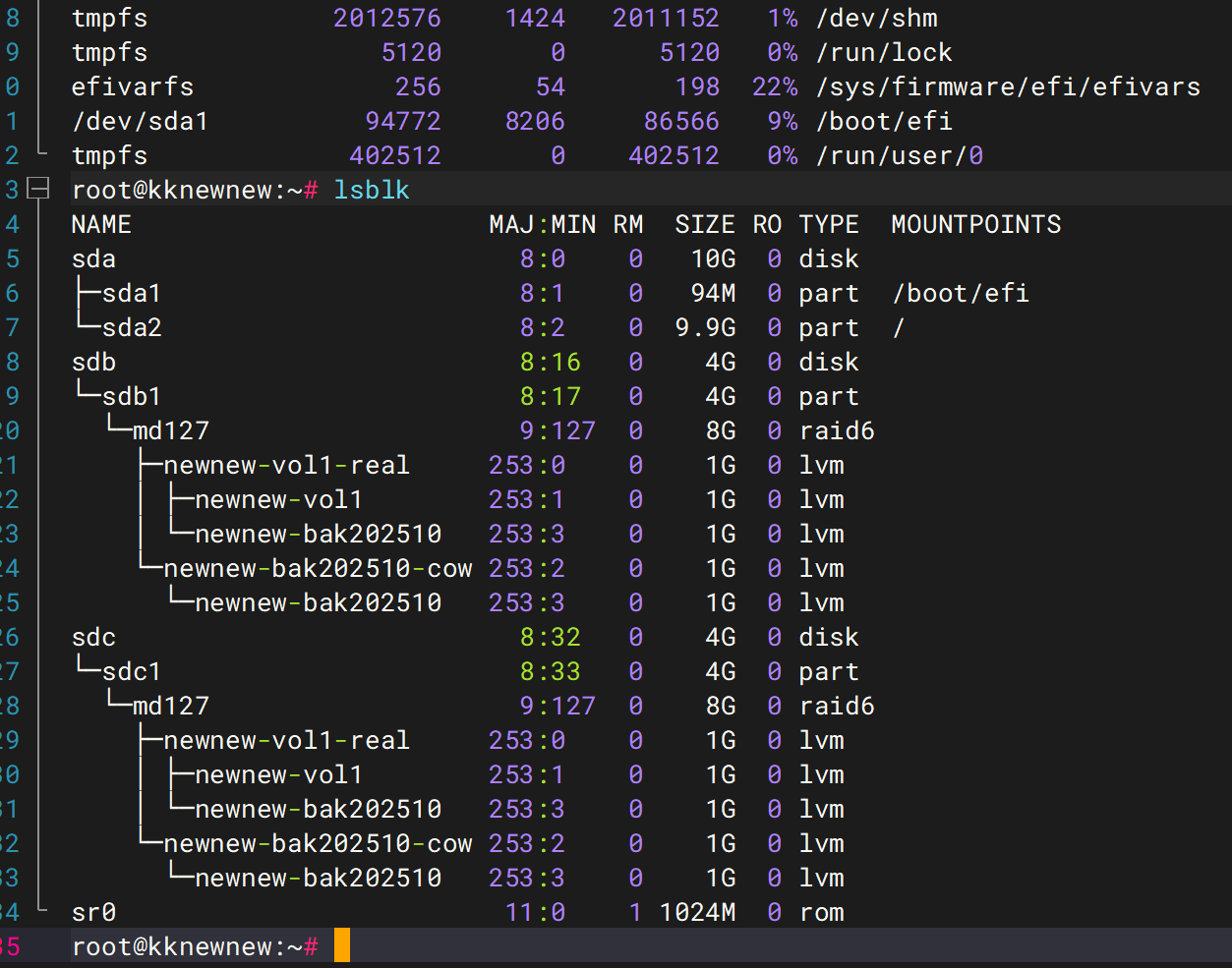
Task: Click the 8:16 device number
Action: pyautogui.click(x=551, y=362)
